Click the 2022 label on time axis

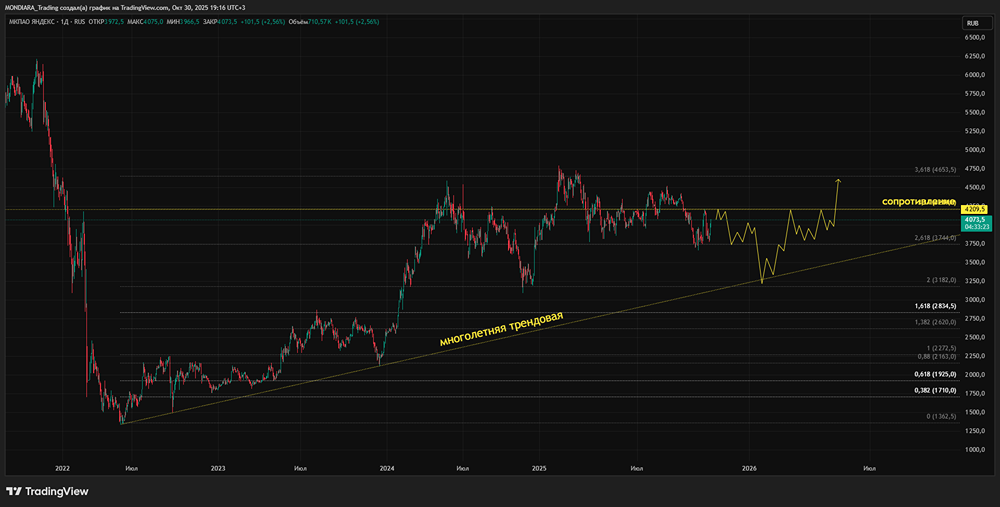[62, 468]
